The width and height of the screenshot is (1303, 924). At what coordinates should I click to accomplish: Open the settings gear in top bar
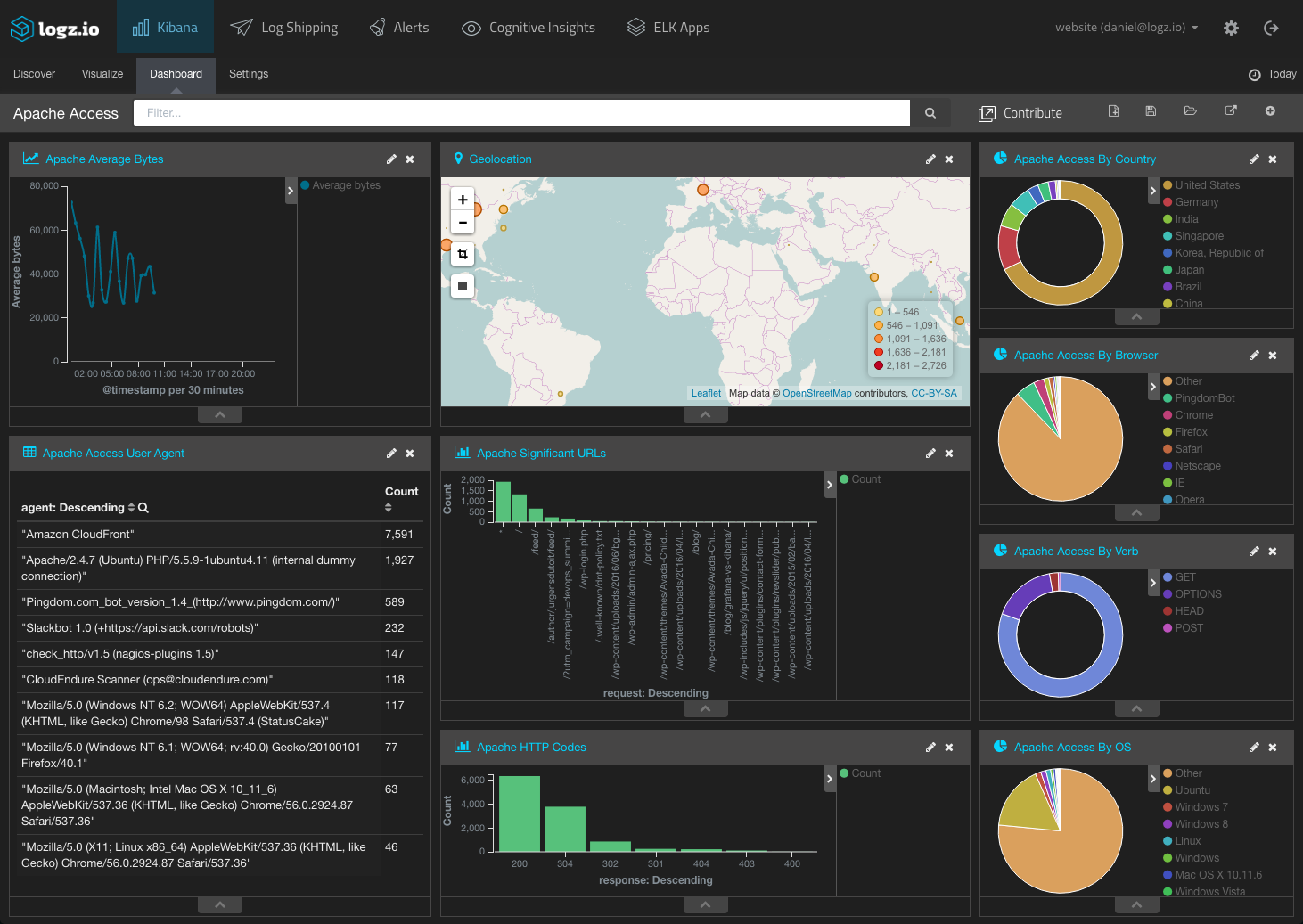1231,28
